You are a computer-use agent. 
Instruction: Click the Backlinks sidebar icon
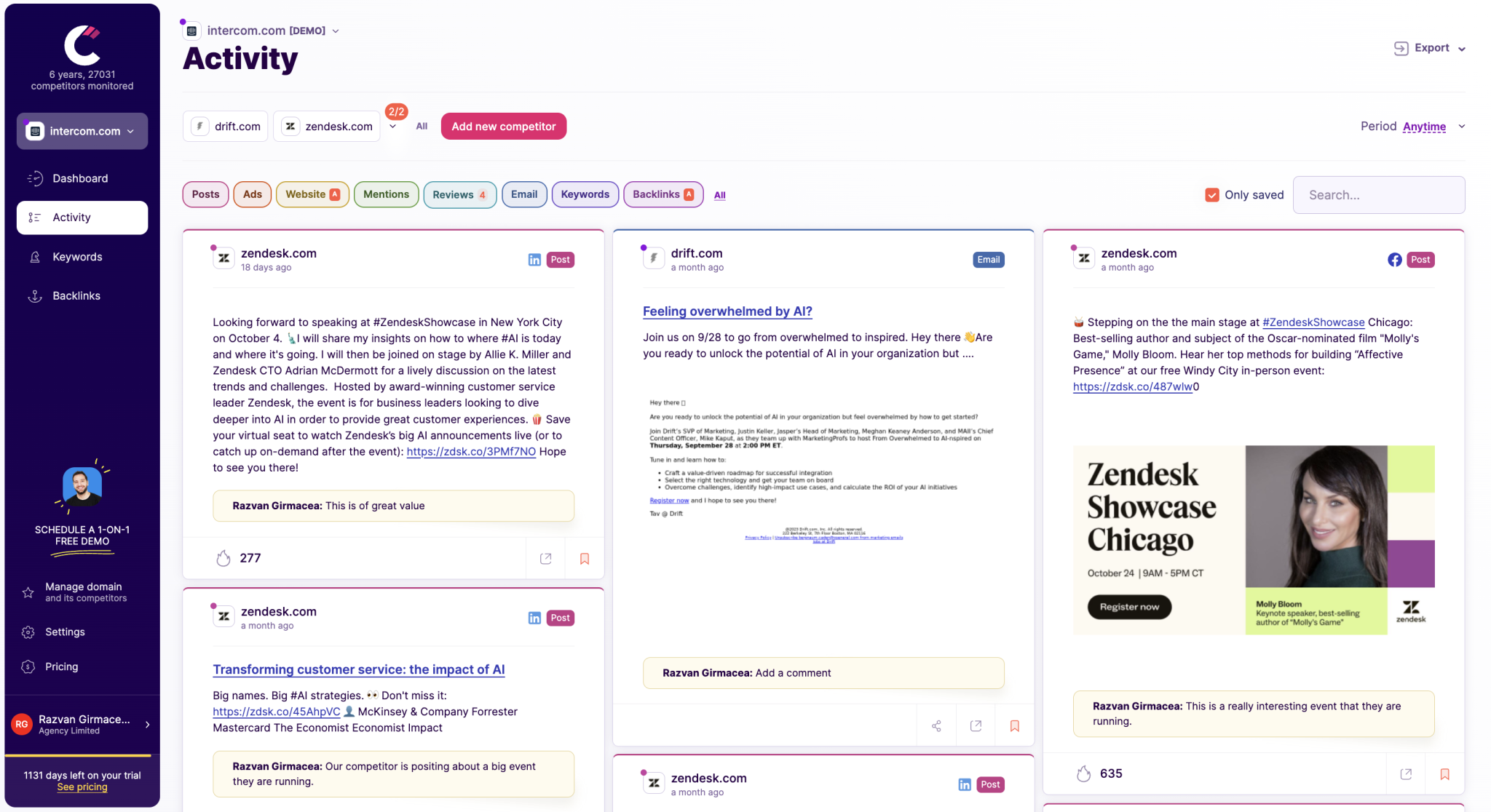34,295
